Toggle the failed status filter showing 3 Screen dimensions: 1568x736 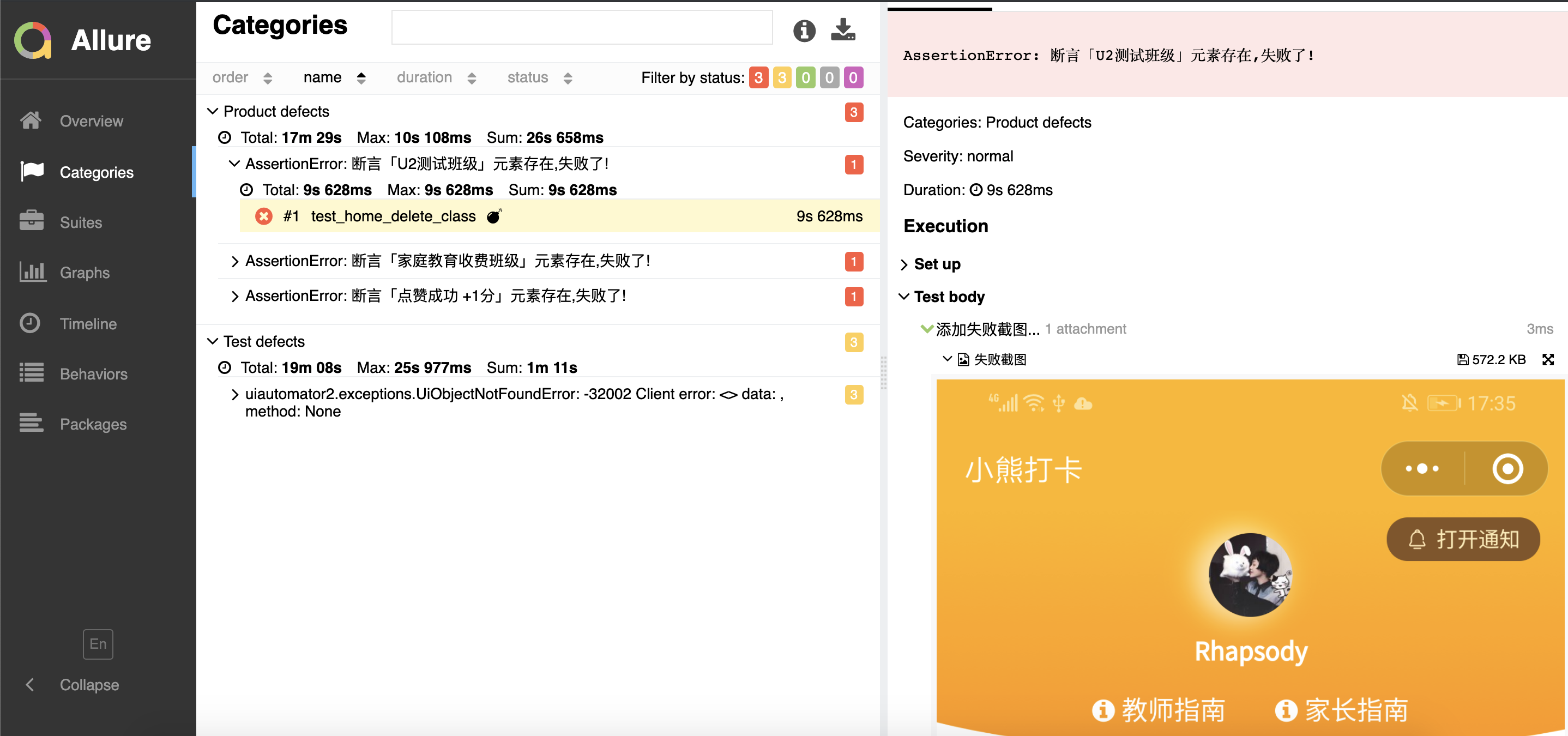click(x=758, y=78)
